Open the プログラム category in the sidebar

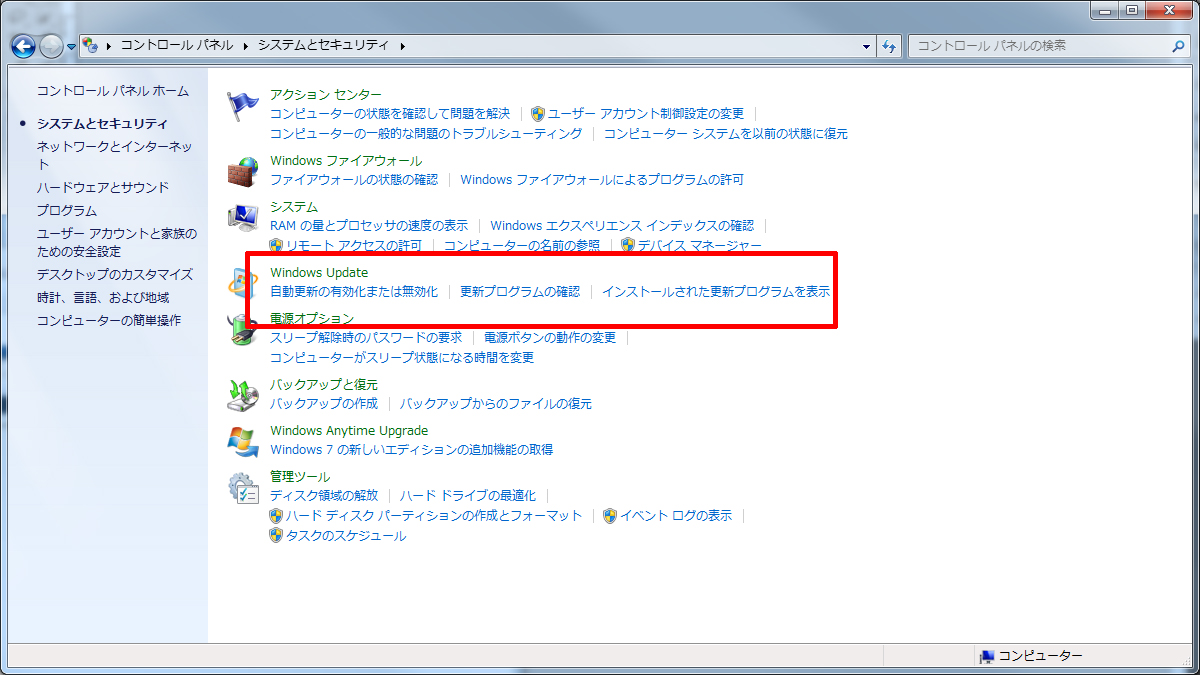coord(67,211)
